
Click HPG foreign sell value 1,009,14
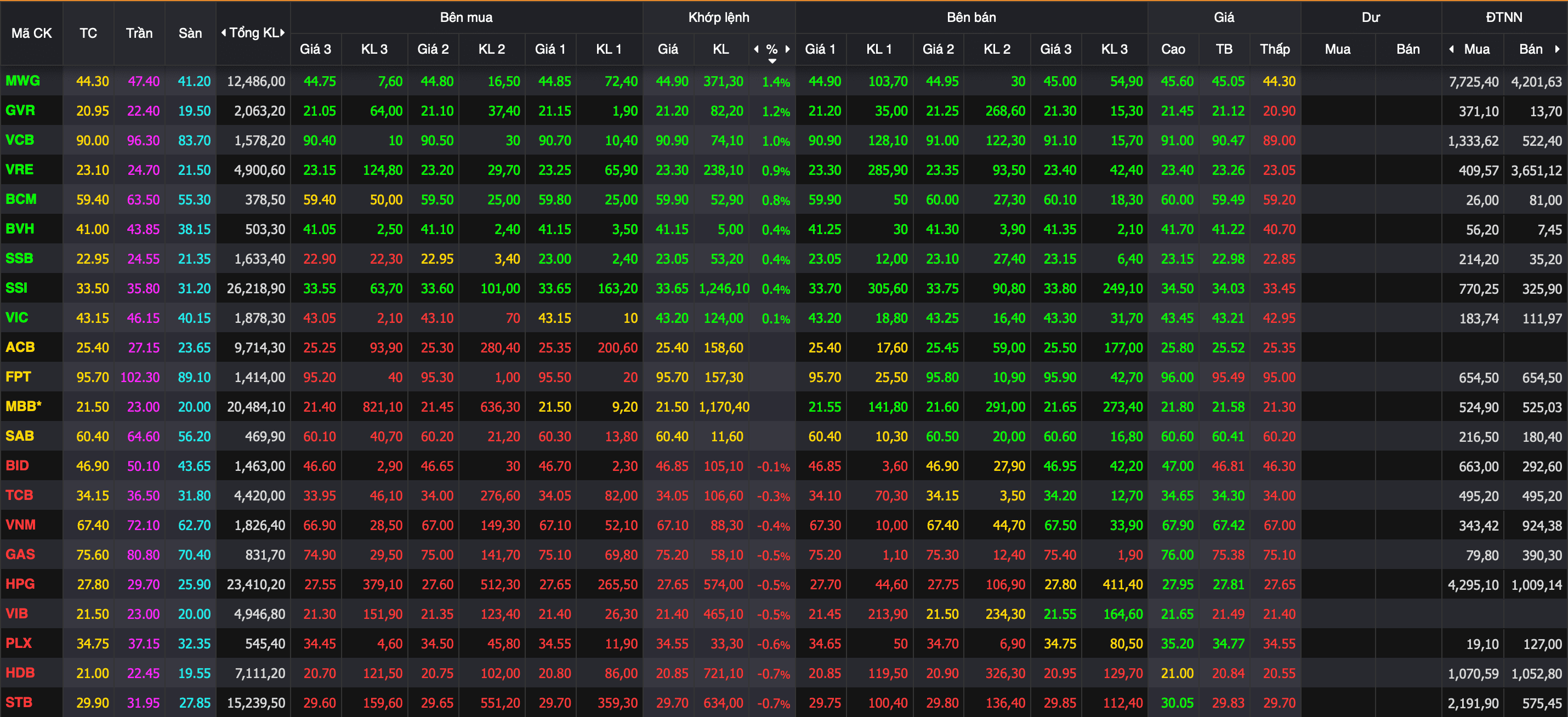[x=1536, y=585]
